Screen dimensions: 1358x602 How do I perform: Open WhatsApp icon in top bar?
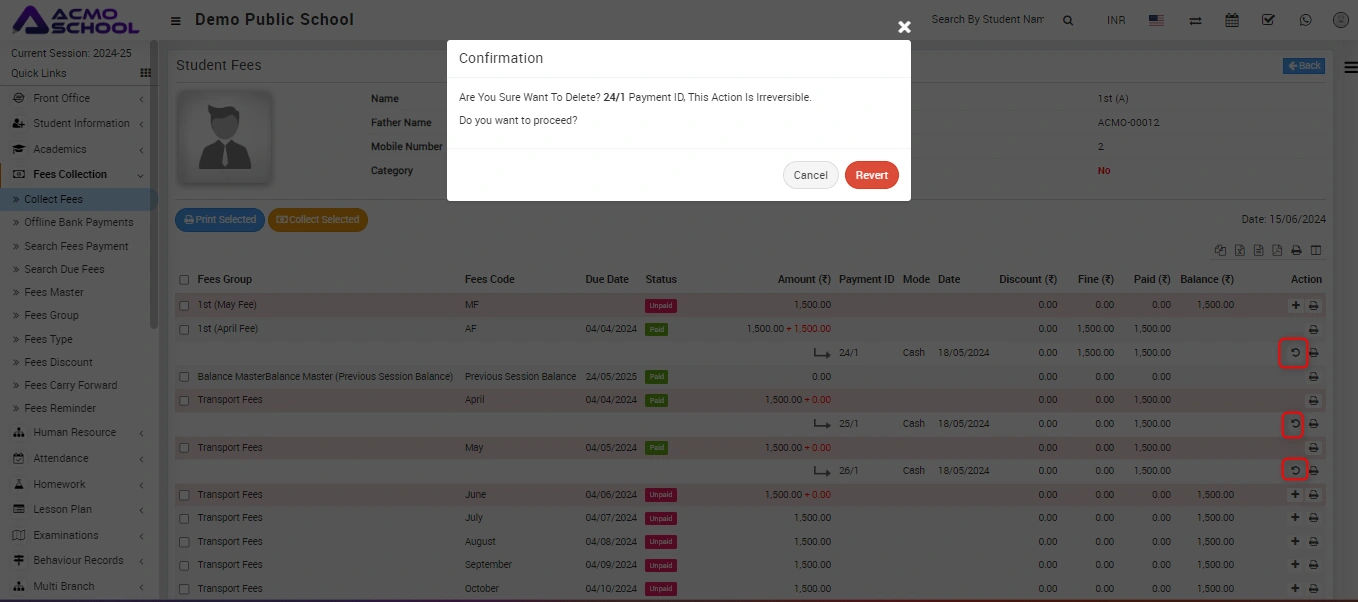tap(1305, 20)
